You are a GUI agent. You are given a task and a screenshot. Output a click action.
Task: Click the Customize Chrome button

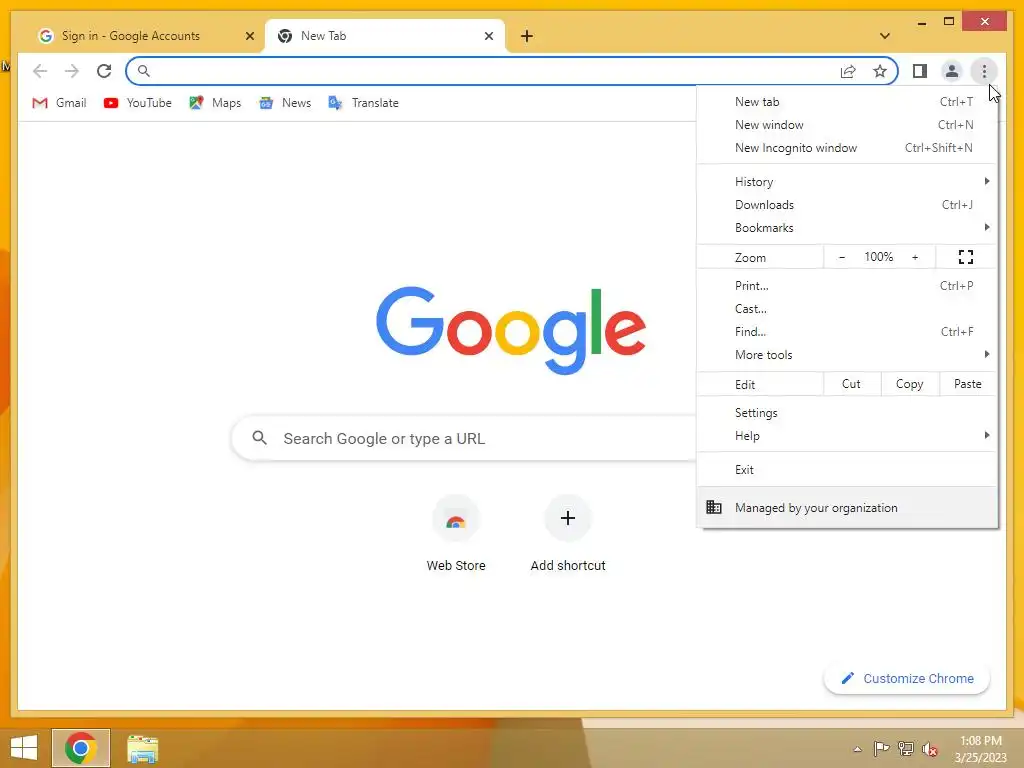[907, 679]
